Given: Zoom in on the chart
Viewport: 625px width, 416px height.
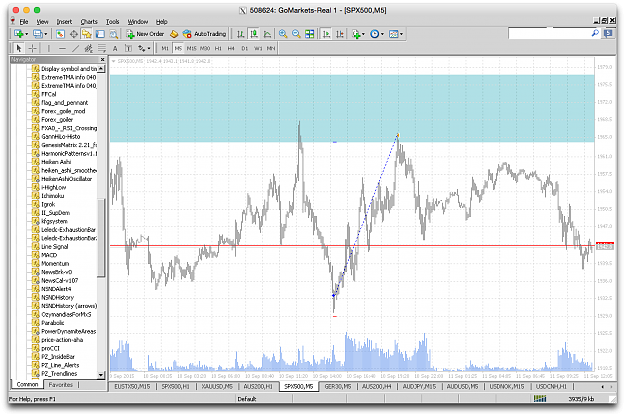Looking at the screenshot, I should (x=283, y=34).
